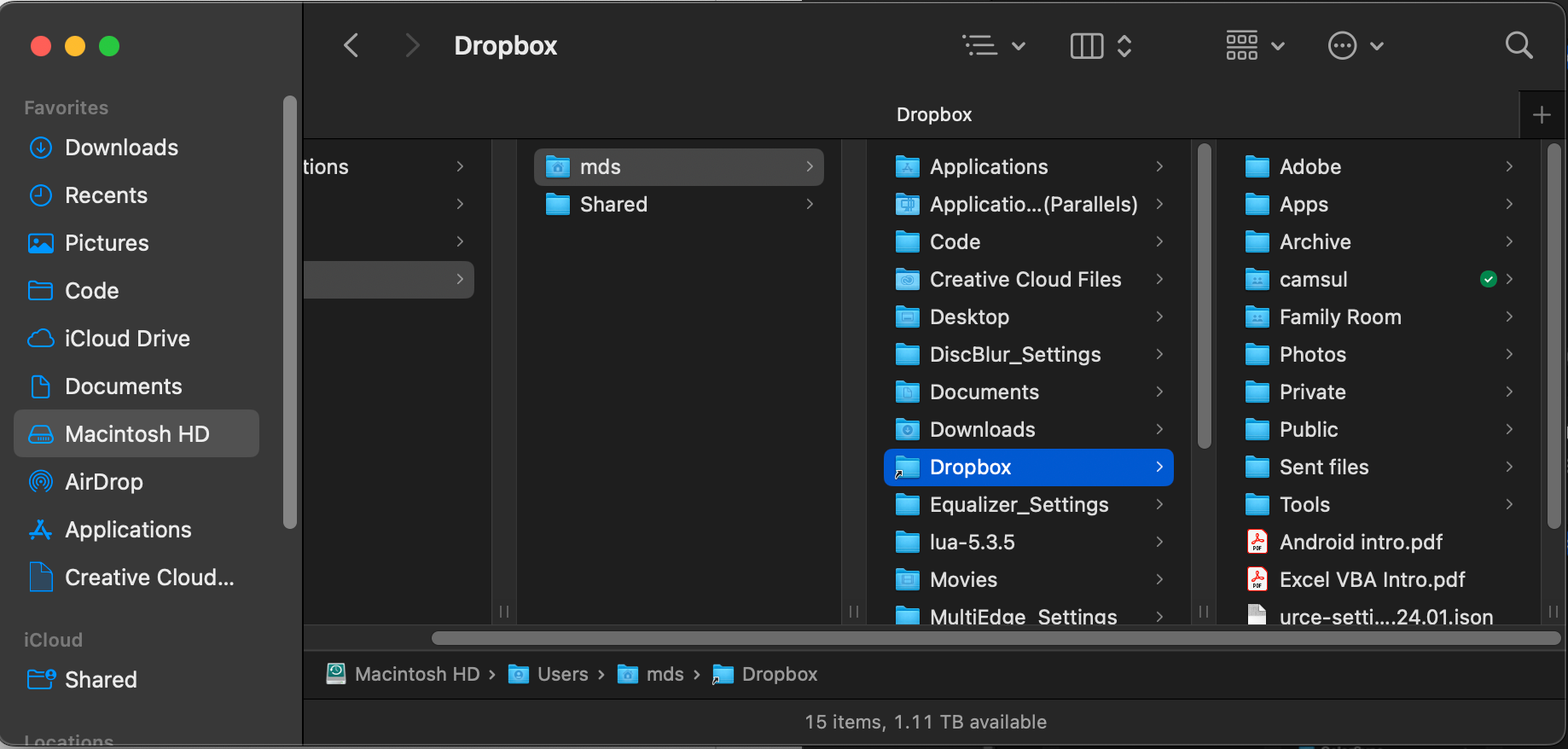Click Users in path bar

coord(549,675)
